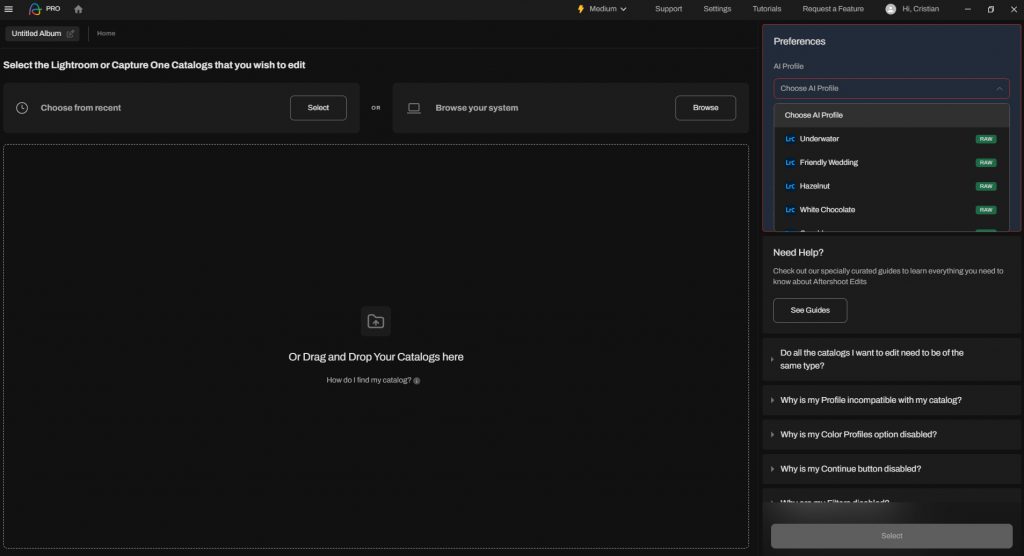
Task: Click the See Guides button
Action: tap(809, 311)
